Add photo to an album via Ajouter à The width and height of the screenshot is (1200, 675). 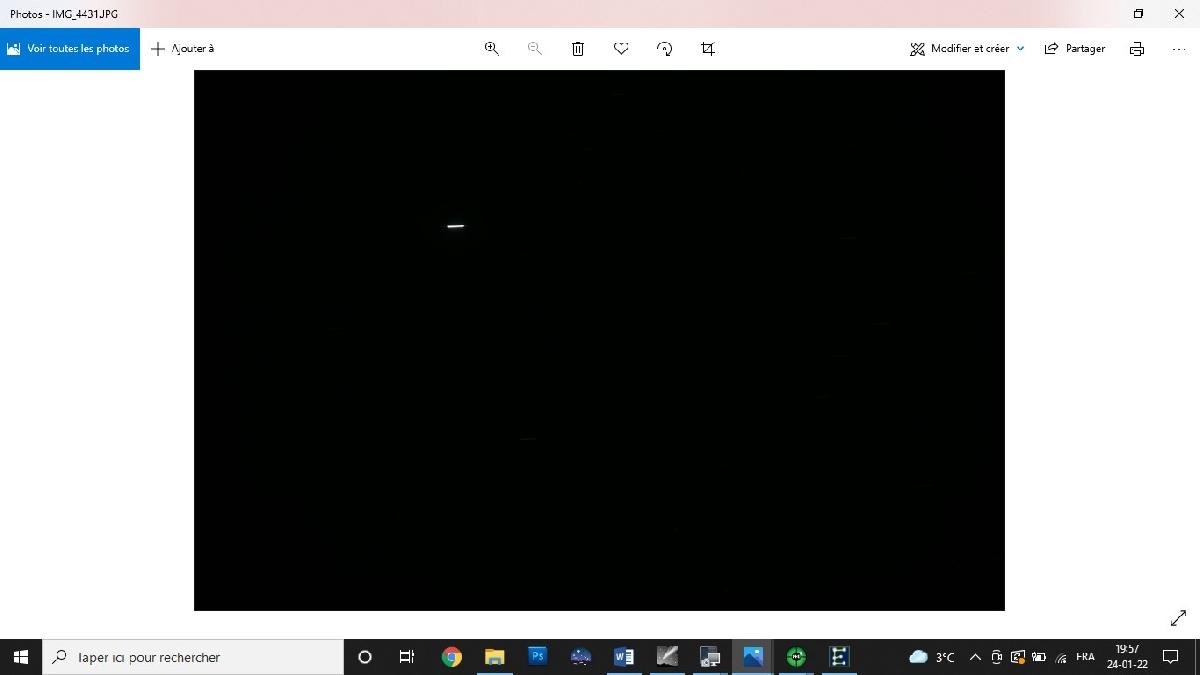coord(184,48)
